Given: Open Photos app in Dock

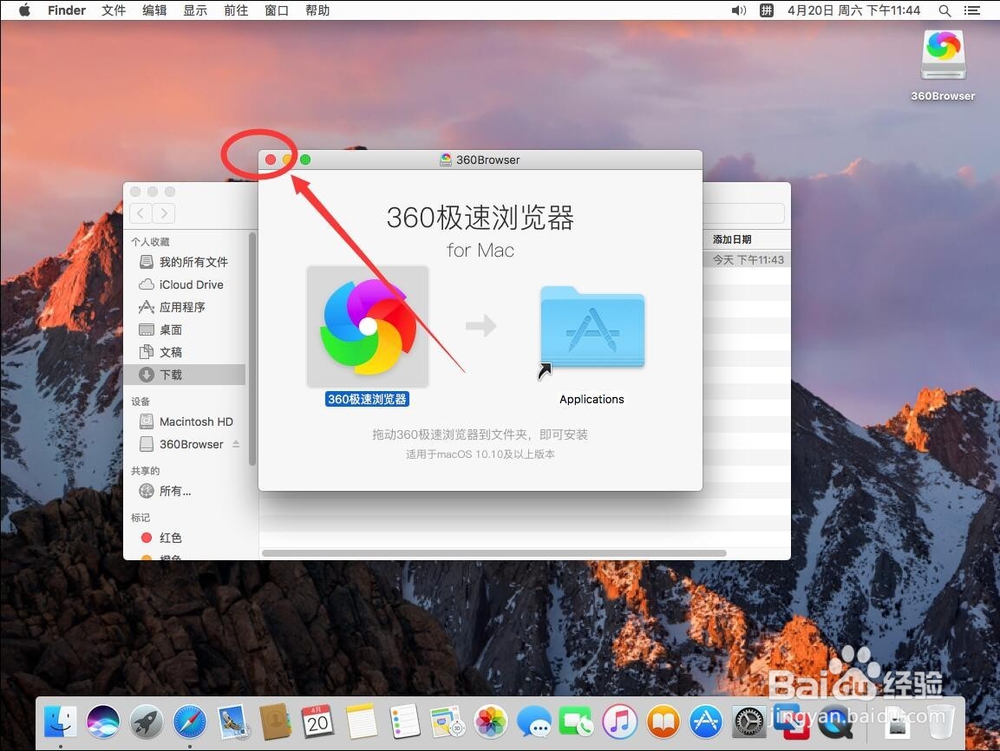Looking at the screenshot, I should (490, 722).
